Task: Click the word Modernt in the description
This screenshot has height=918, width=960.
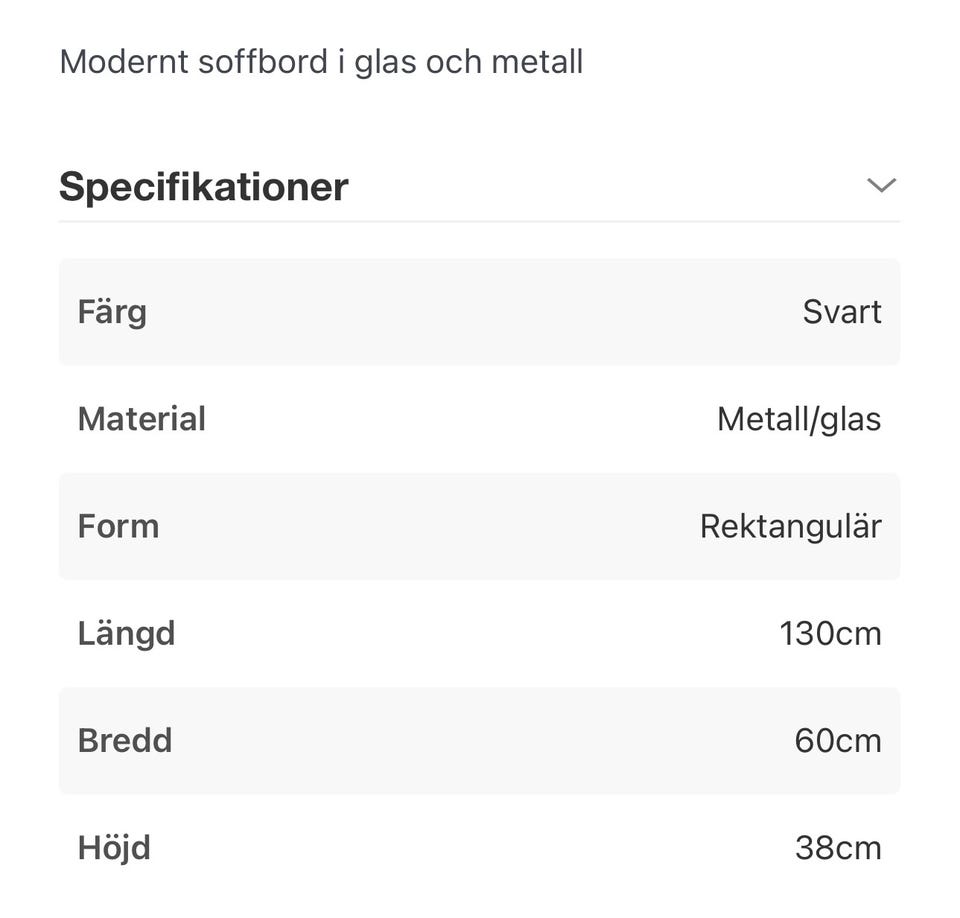Action: [x=123, y=62]
